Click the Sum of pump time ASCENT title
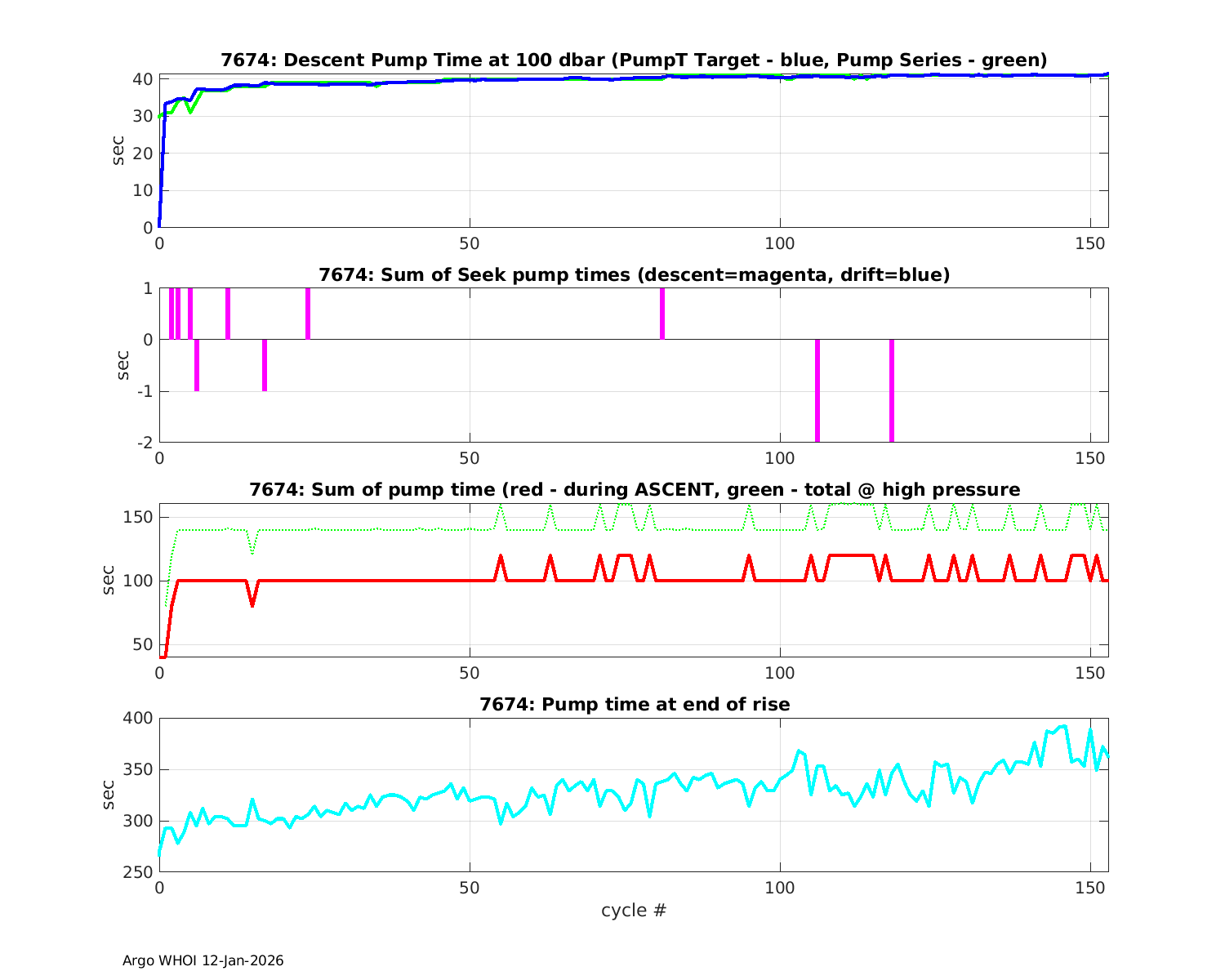This screenshot has width=1225, height=980. [634, 490]
